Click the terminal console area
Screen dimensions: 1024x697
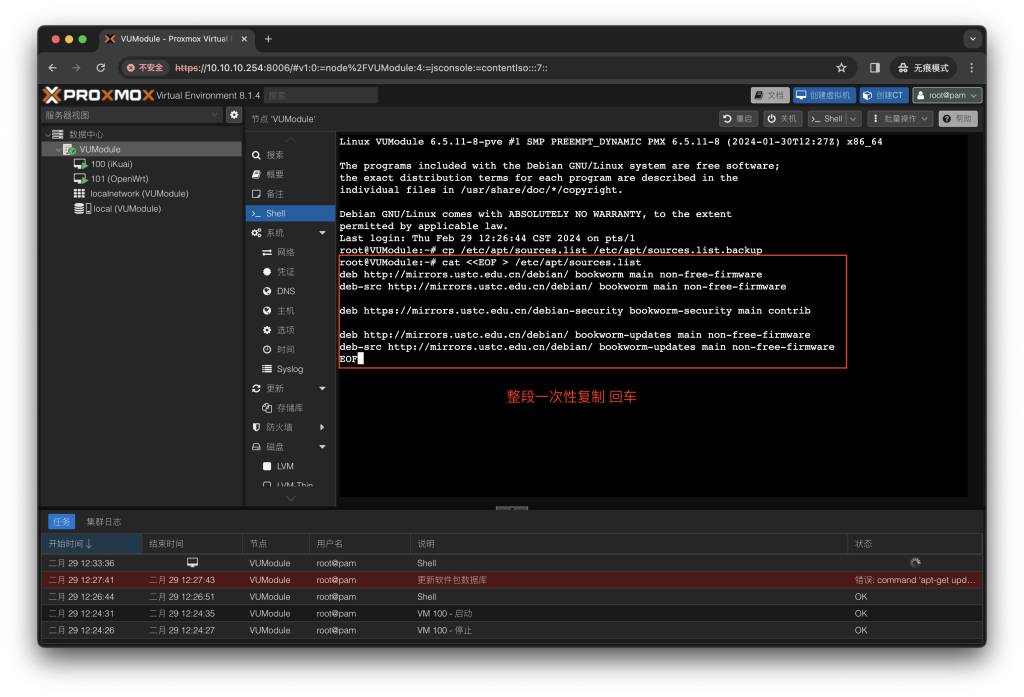point(653,316)
